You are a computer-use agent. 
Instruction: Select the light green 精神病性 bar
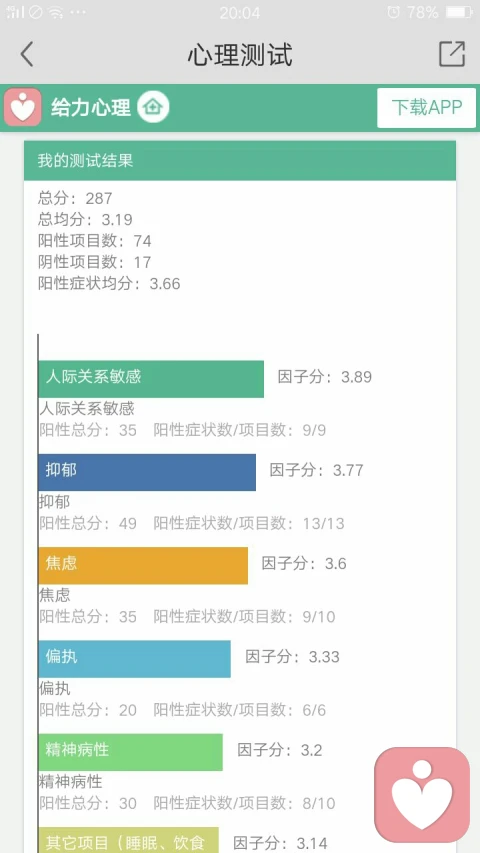[131, 752]
